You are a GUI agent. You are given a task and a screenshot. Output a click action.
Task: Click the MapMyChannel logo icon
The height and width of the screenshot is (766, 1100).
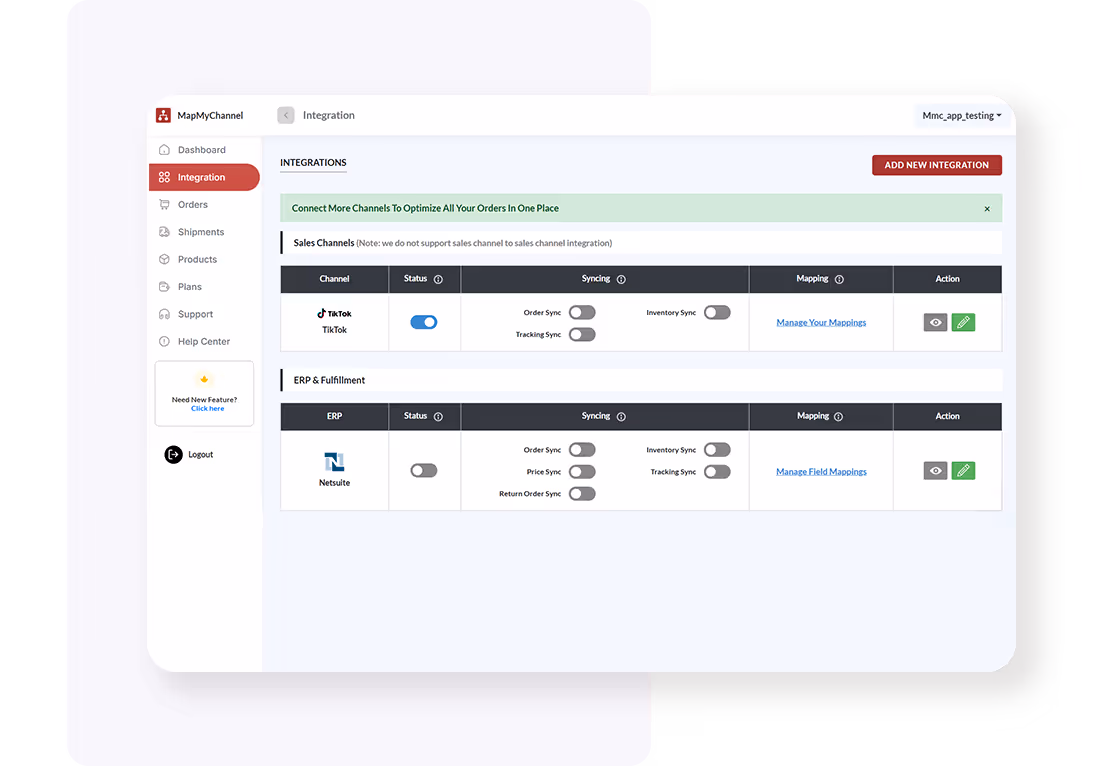click(x=163, y=115)
